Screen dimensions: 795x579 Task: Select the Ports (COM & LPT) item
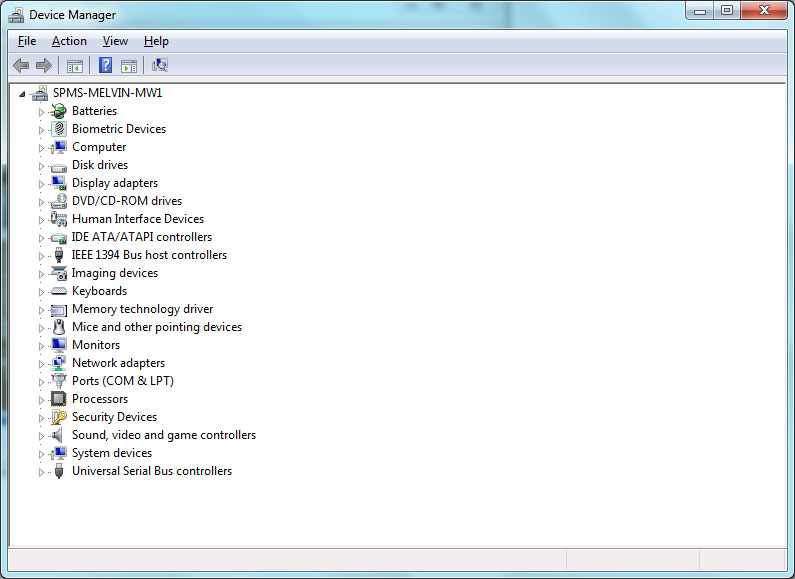122,381
